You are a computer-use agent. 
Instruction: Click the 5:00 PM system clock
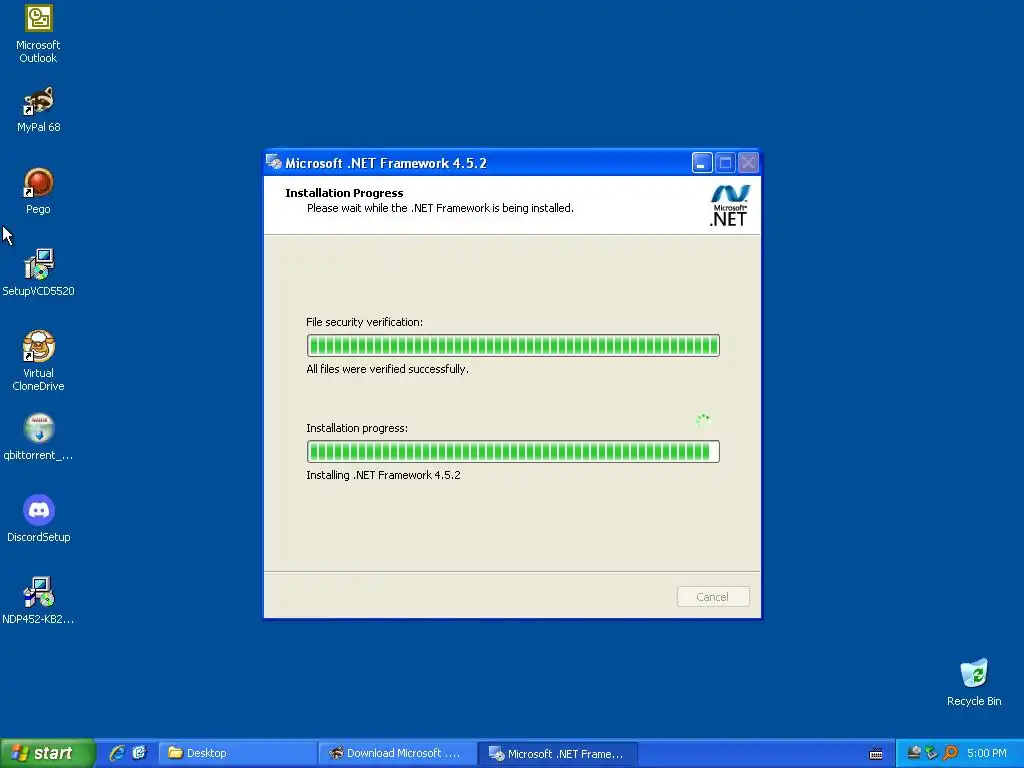tap(987, 753)
